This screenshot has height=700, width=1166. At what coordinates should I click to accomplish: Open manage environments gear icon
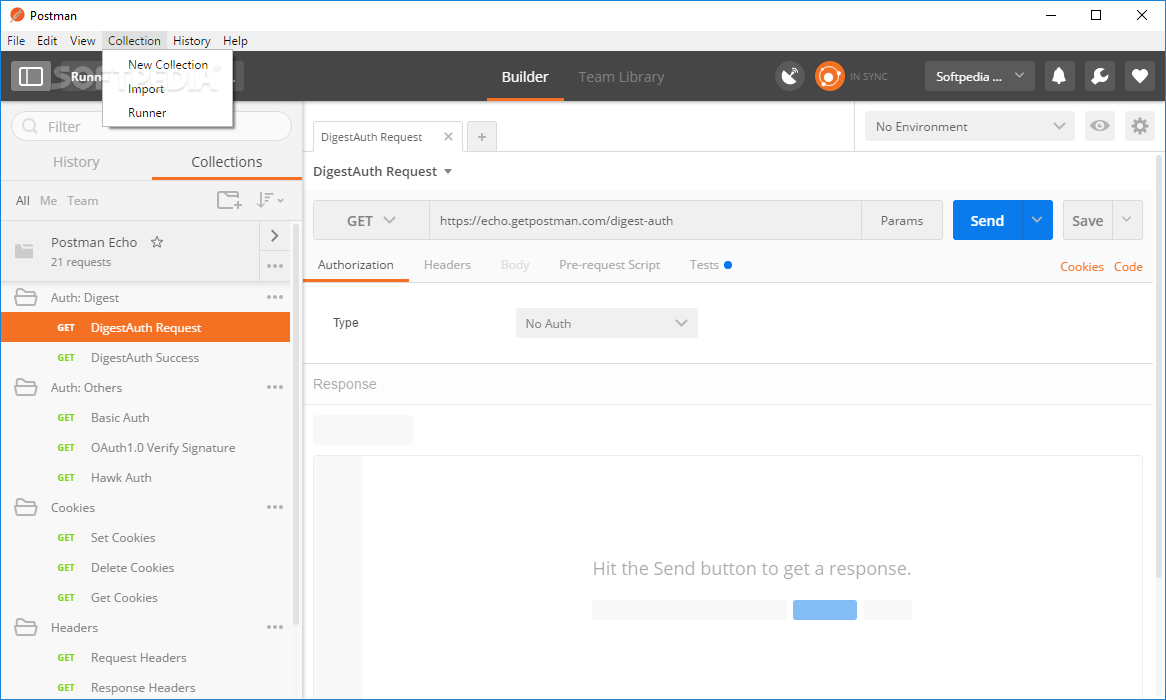click(x=1139, y=126)
